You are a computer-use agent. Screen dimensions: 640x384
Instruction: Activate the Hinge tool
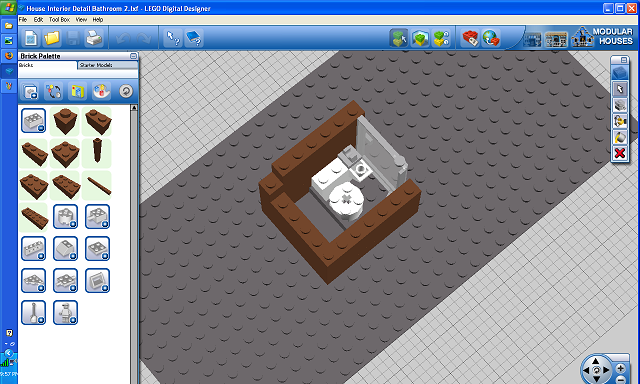point(620,121)
